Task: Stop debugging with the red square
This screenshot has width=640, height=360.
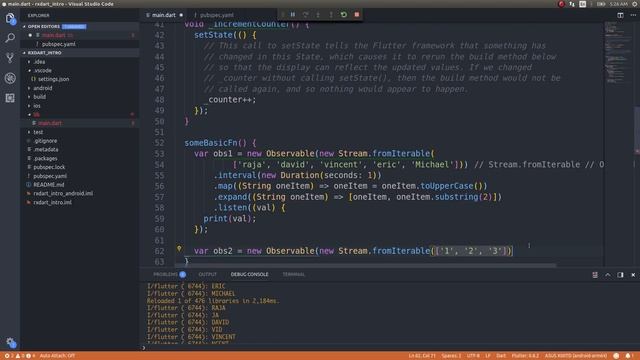Action: pyautogui.click(x=357, y=15)
